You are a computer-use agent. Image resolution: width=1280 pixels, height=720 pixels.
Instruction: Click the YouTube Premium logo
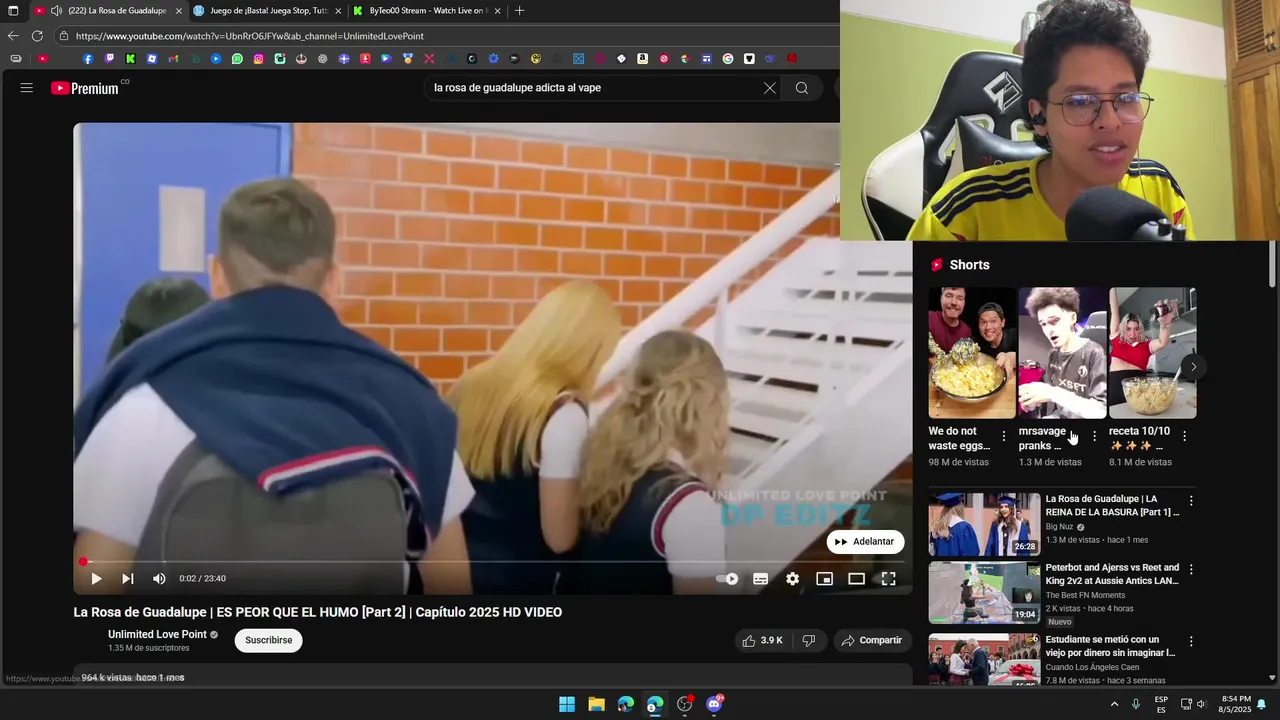pos(85,88)
